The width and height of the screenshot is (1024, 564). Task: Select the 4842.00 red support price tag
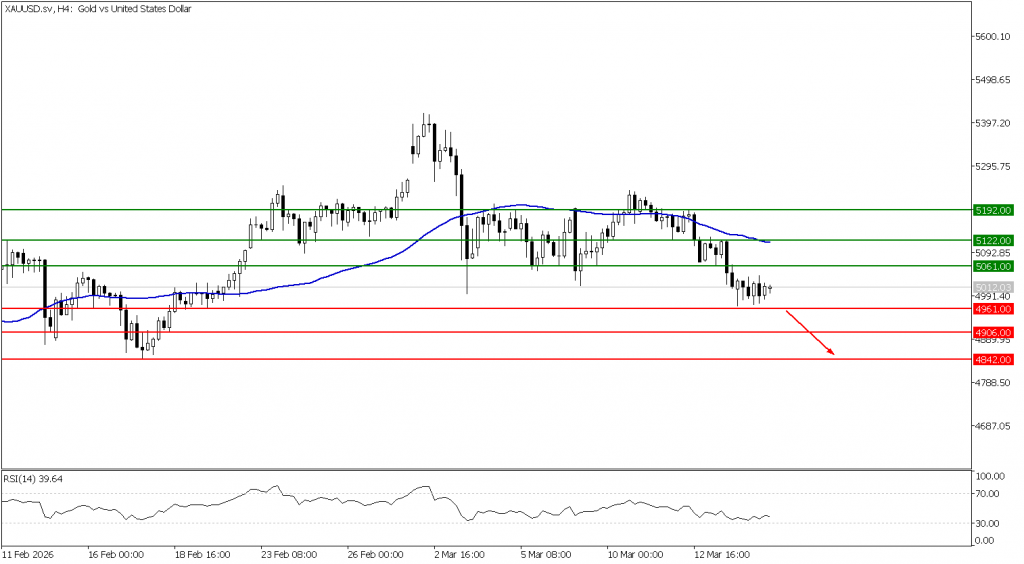click(993, 359)
